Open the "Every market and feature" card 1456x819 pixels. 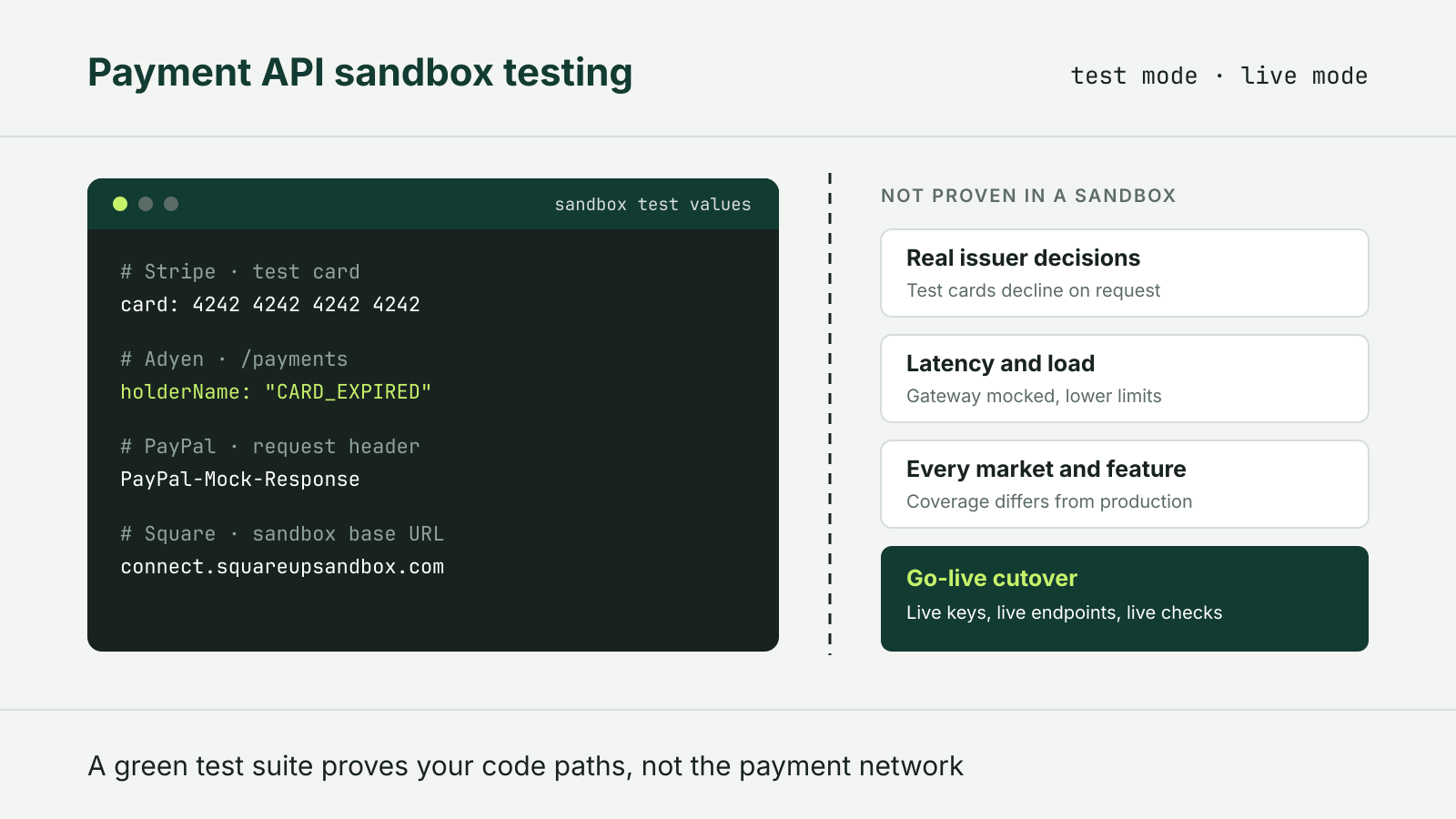coord(1125,484)
